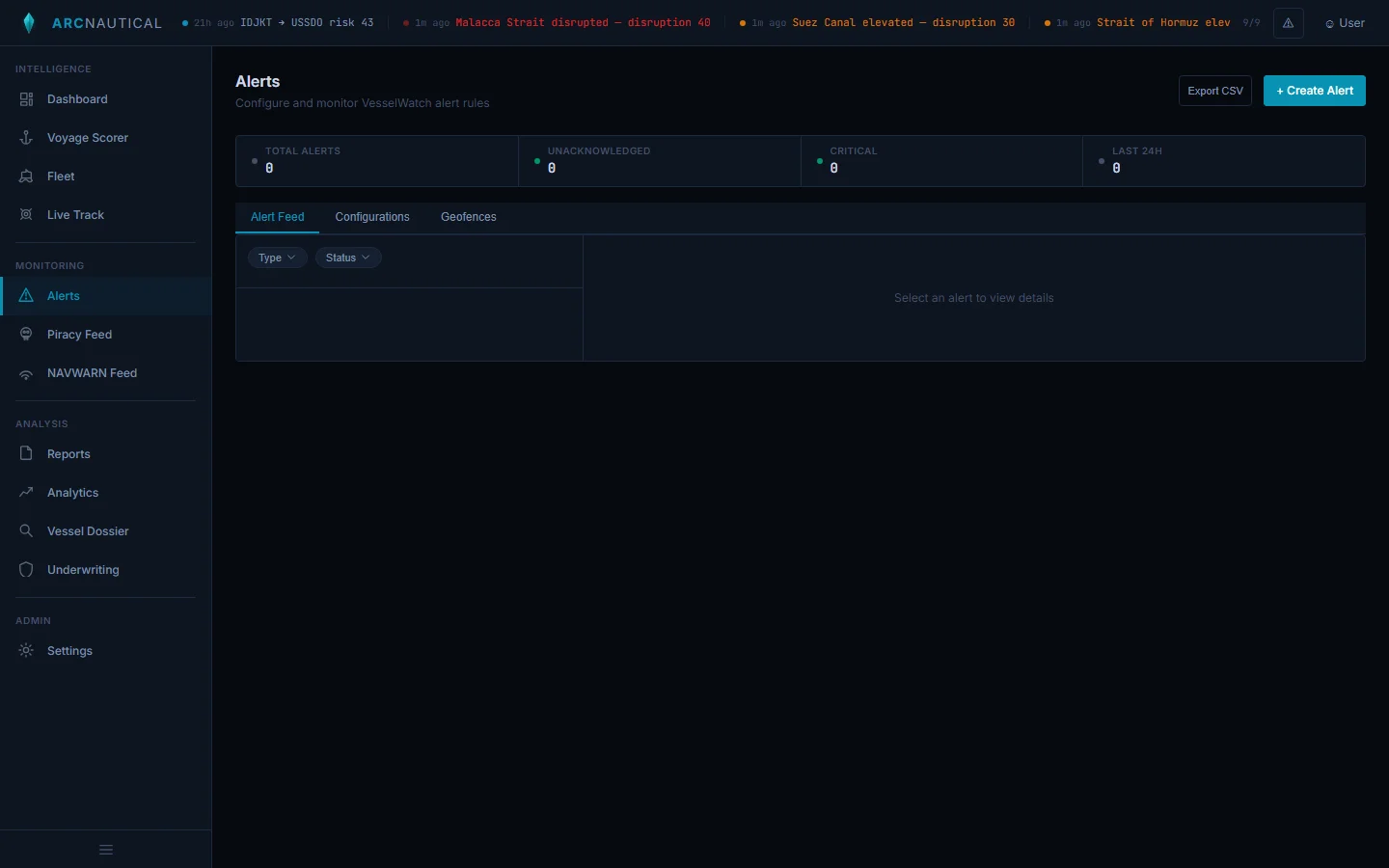1389x868 pixels.
Task: Switch to the Configurations tab
Action: point(372,217)
